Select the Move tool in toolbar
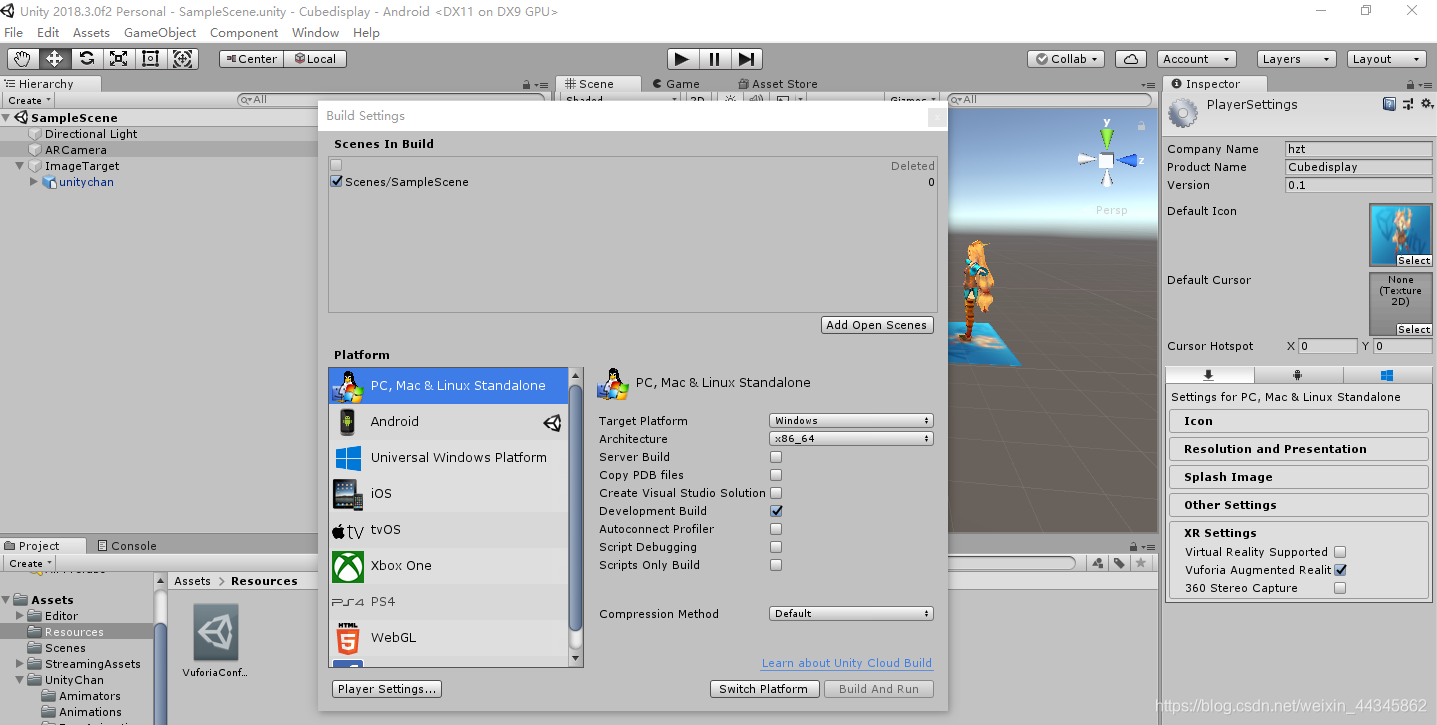 (55, 59)
